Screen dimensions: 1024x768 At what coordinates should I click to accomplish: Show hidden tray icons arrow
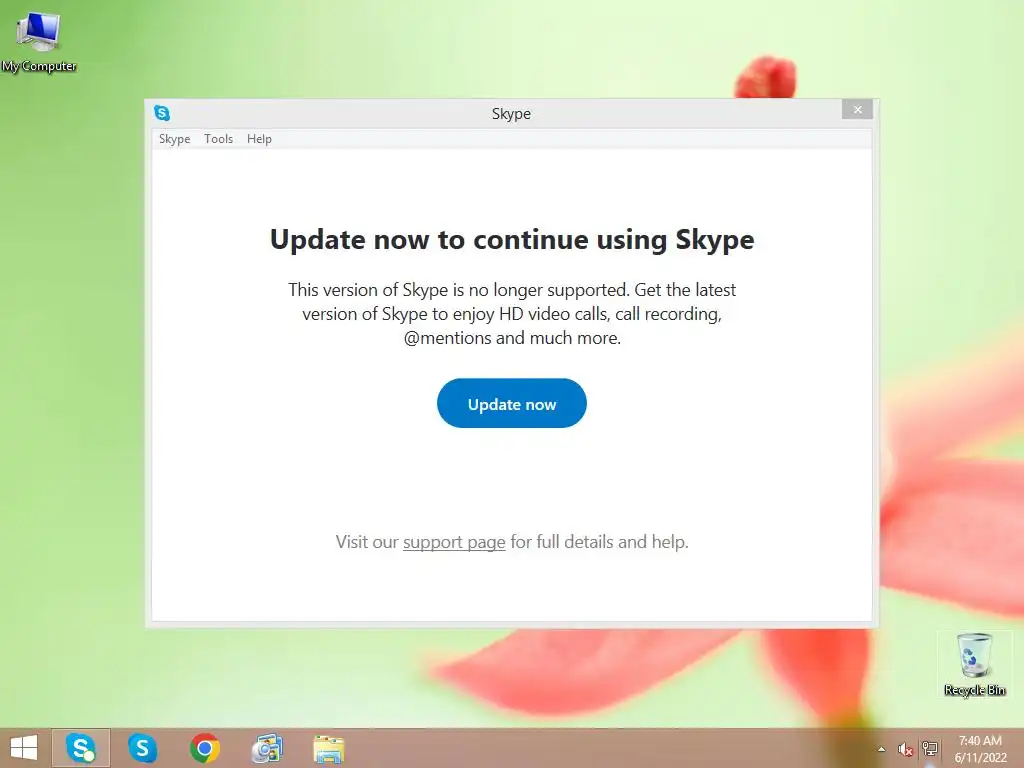[882, 749]
